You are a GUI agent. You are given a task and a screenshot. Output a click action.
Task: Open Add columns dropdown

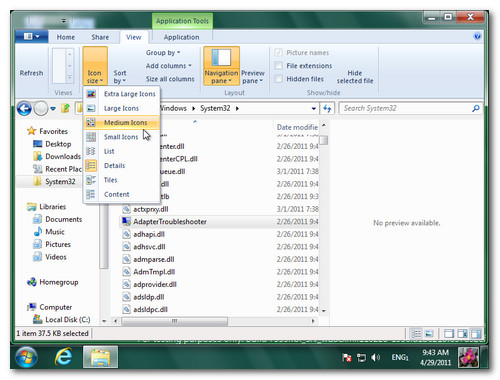(169, 66)
